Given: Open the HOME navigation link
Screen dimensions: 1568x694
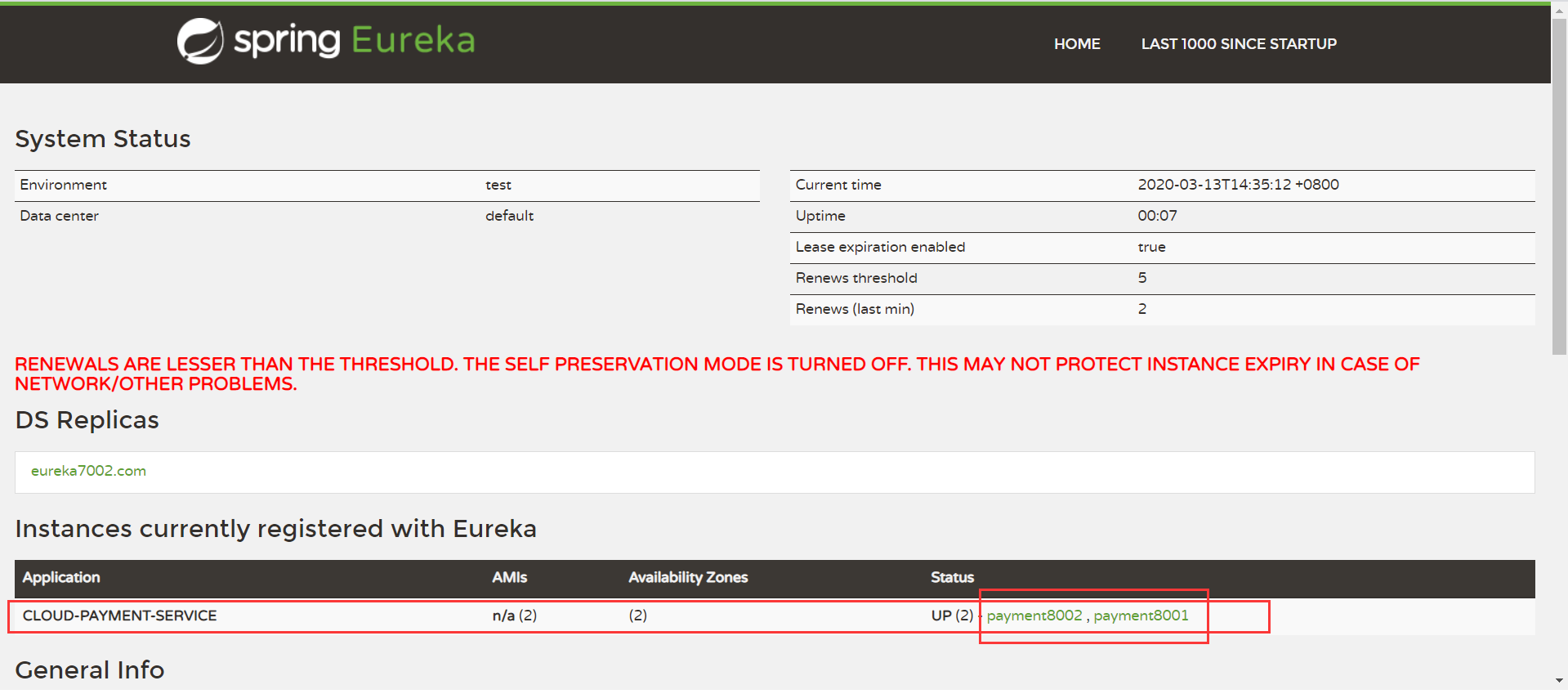Looking at the screenshot, I should pyautogui.click(x=1077, y=44).
